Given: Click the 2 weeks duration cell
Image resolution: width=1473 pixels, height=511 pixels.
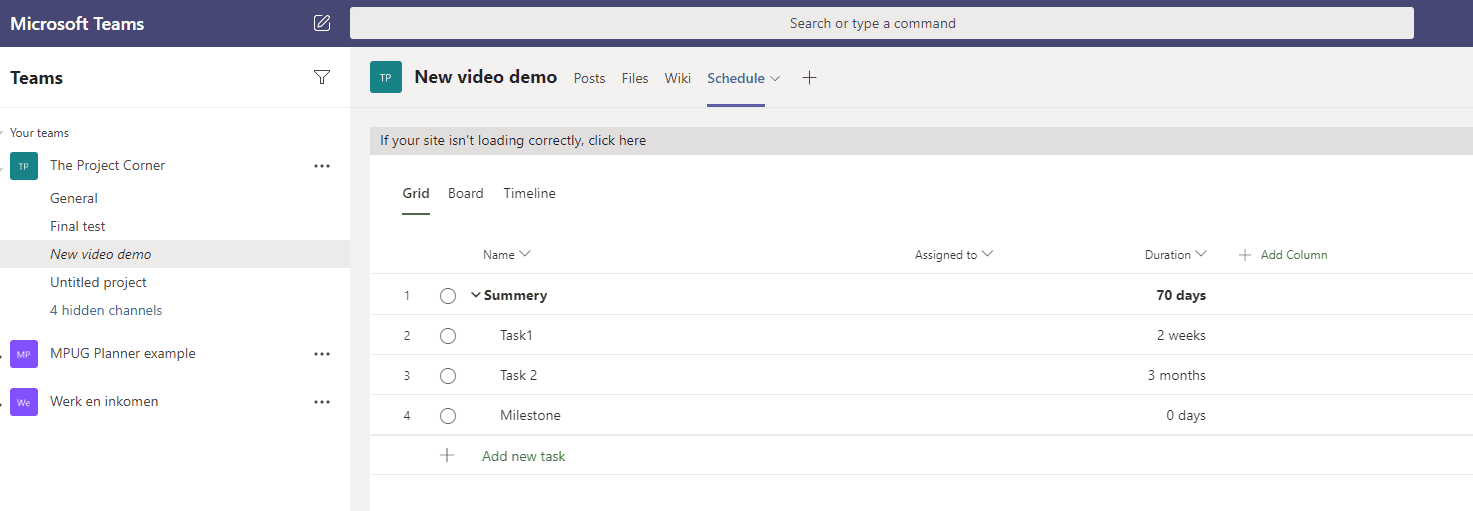Looking at the screenshot, I should tap(1181, 335).
